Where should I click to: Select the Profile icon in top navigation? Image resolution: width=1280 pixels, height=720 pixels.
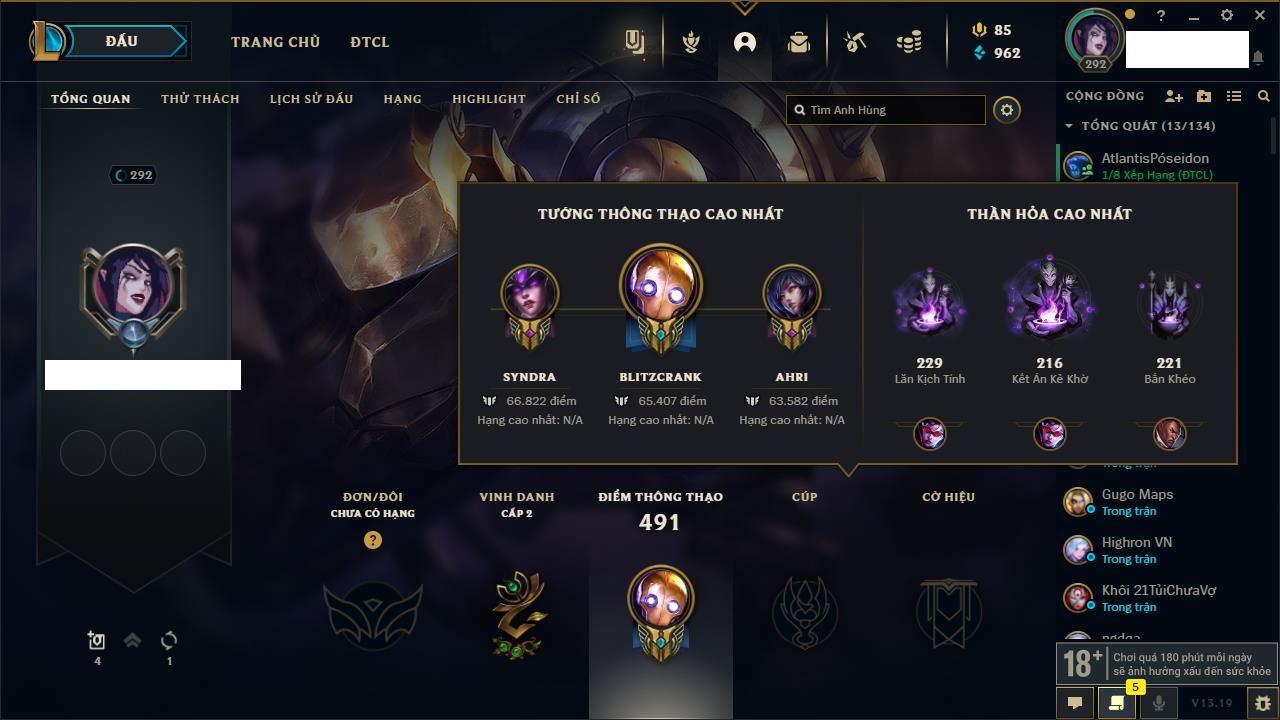pos(745,42)
